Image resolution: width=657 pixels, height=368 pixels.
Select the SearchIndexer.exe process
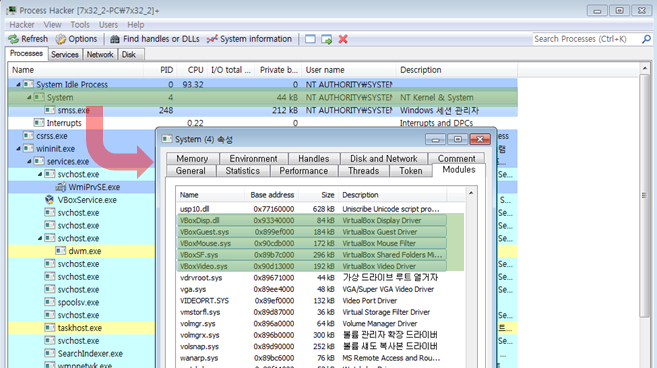tap(90, 353)
